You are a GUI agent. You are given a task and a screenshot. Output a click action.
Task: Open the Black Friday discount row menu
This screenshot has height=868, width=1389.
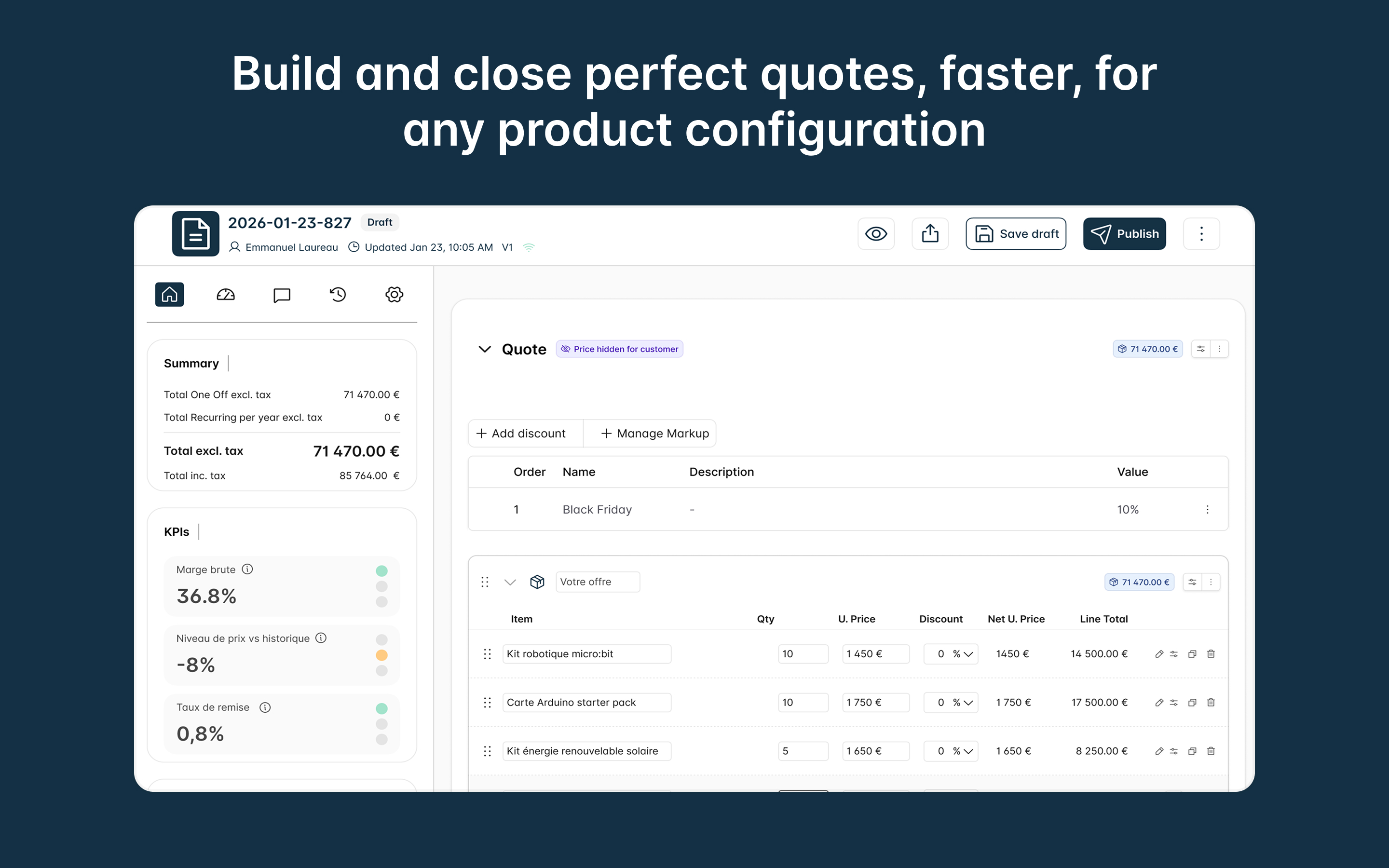tap(1207, 510)
